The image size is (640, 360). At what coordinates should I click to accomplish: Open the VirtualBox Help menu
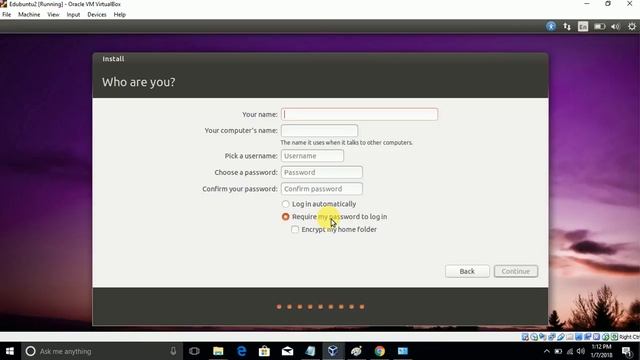click(x=120, y=15)
